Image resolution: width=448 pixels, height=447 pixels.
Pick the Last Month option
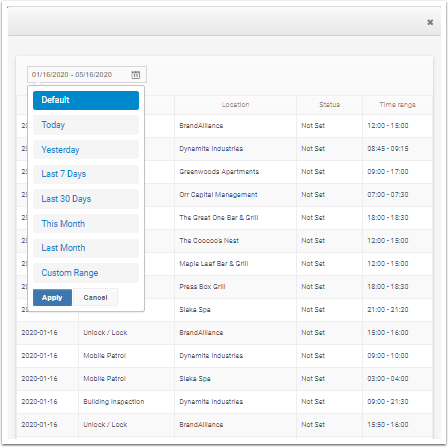(86, 248)
